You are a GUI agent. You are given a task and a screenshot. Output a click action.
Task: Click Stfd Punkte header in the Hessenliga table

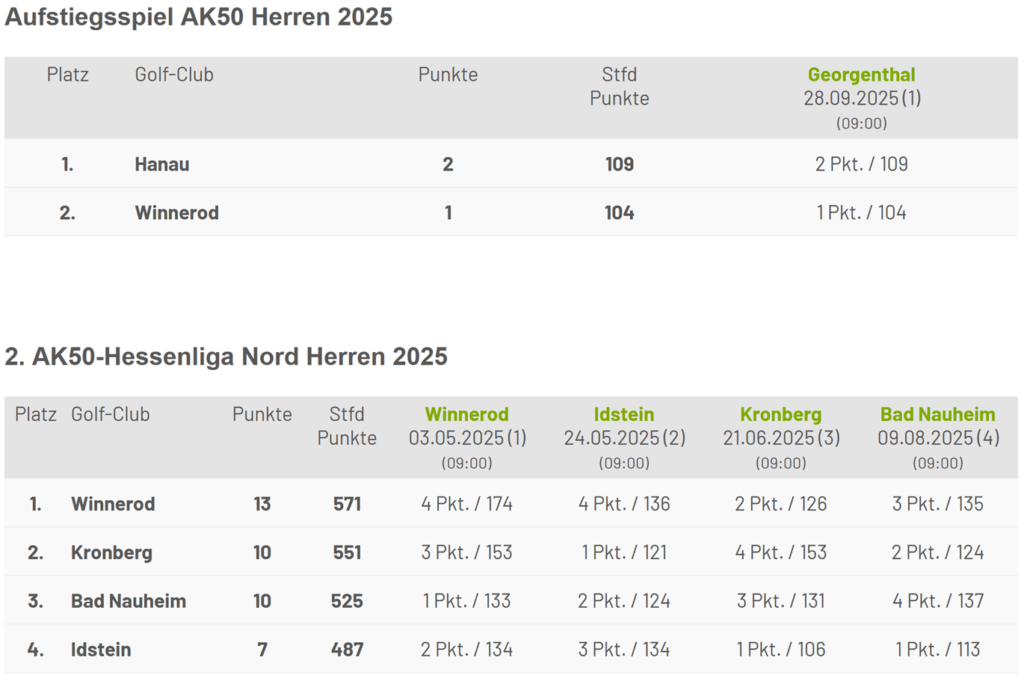pyautogui.click(x=347, y=426)
